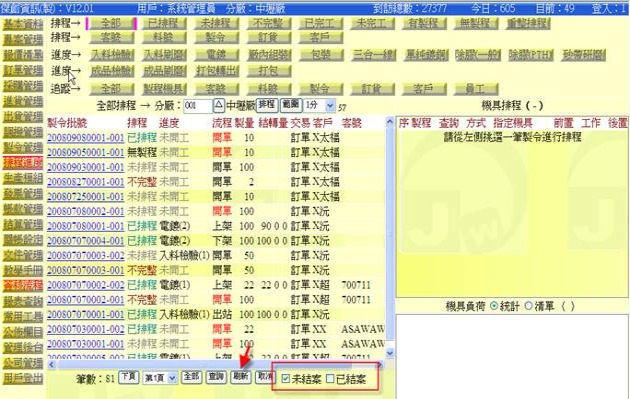The image size is (630, 399).
Task: Click the scroll-up arrow of the order list
Action: pyautogui.click(x=390, y=121)
